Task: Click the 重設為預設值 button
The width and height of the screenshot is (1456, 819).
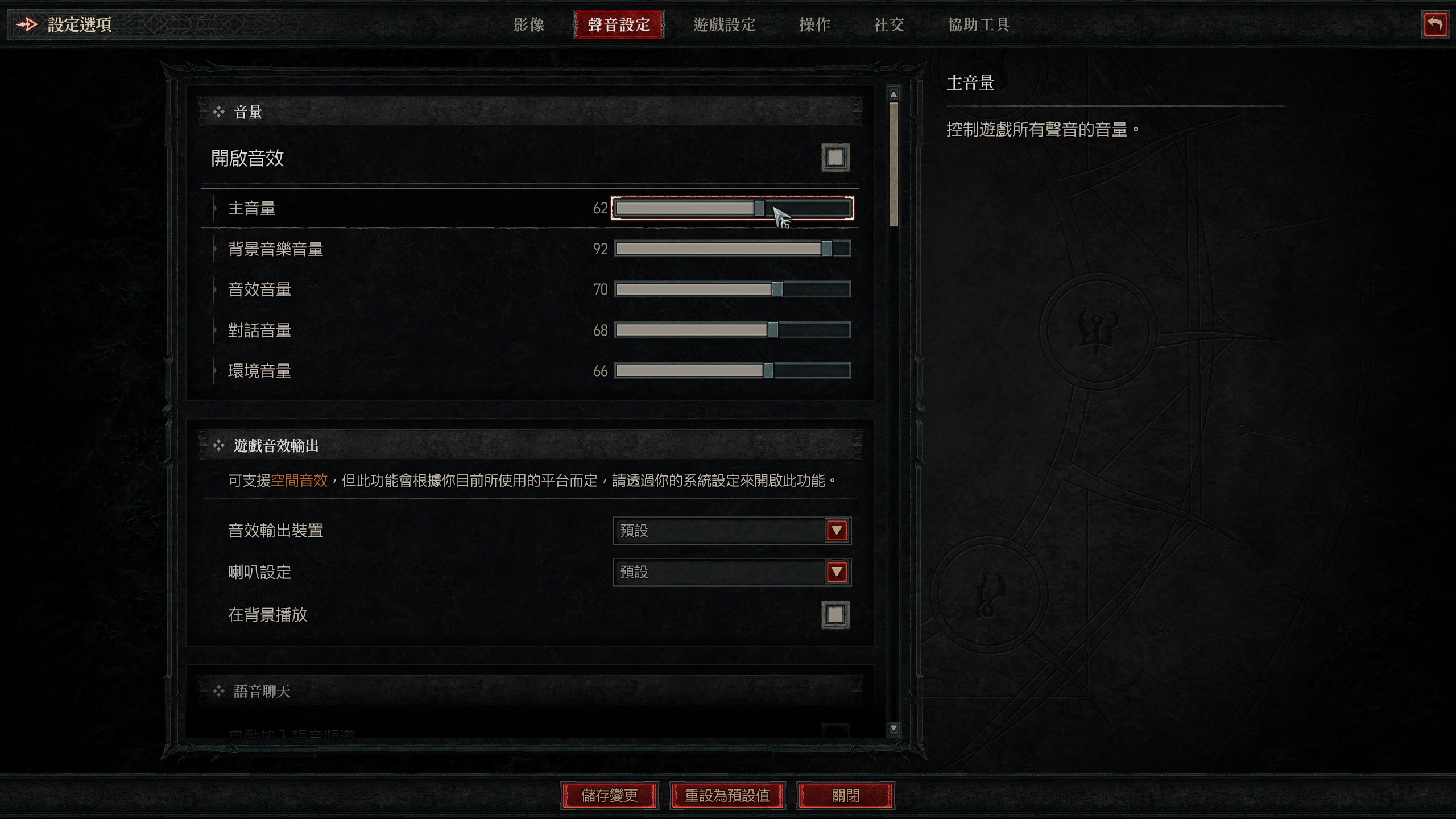Action: [727, 795]
